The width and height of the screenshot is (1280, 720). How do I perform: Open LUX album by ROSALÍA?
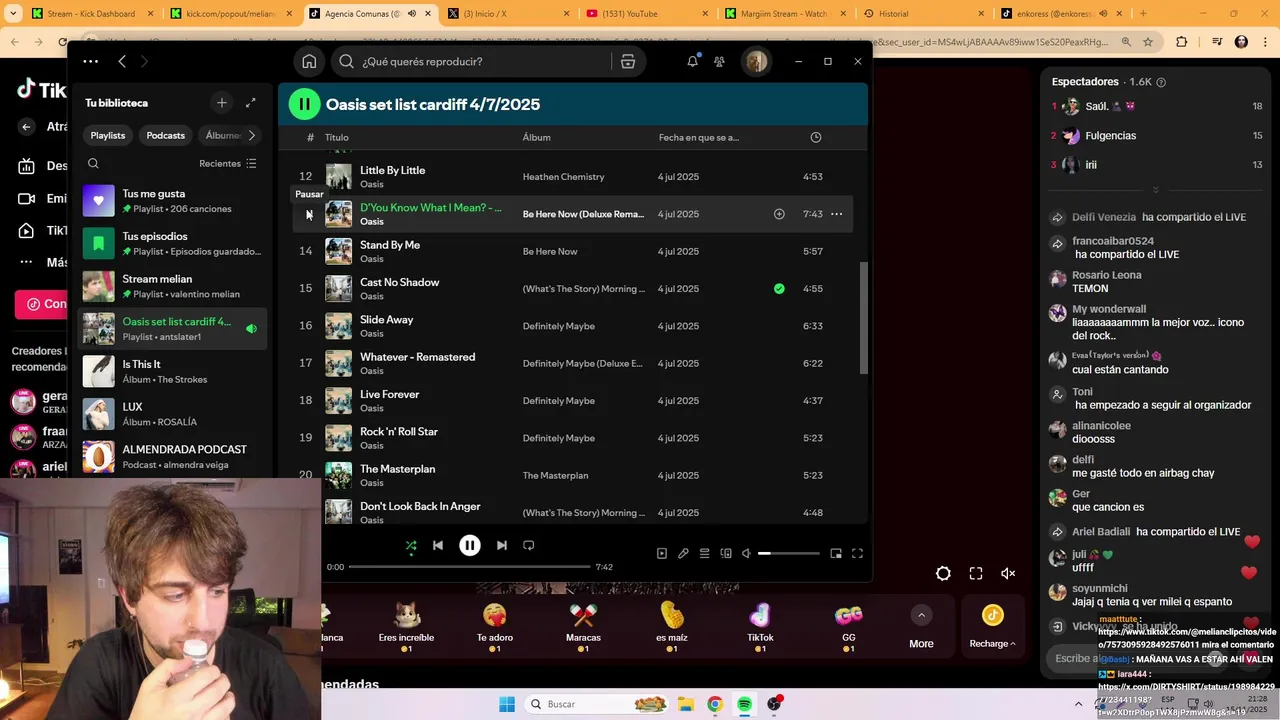(x=172, y=414)
